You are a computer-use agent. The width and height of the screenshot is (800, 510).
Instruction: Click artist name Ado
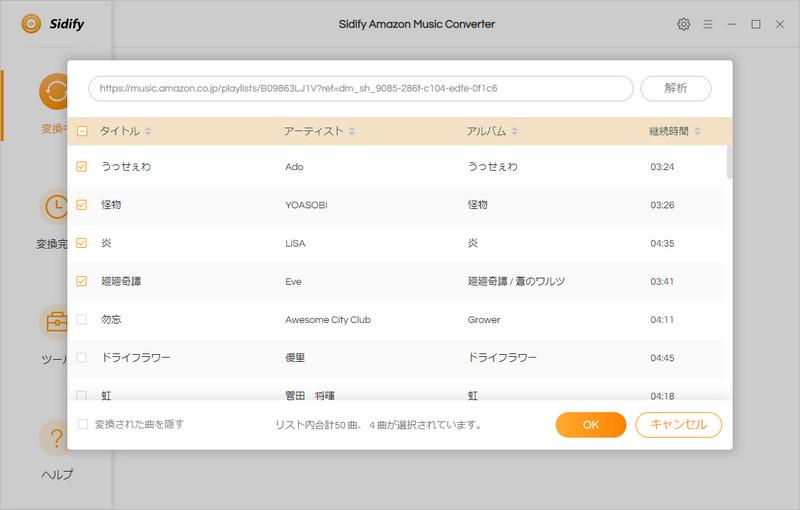[x=294, y=167]
